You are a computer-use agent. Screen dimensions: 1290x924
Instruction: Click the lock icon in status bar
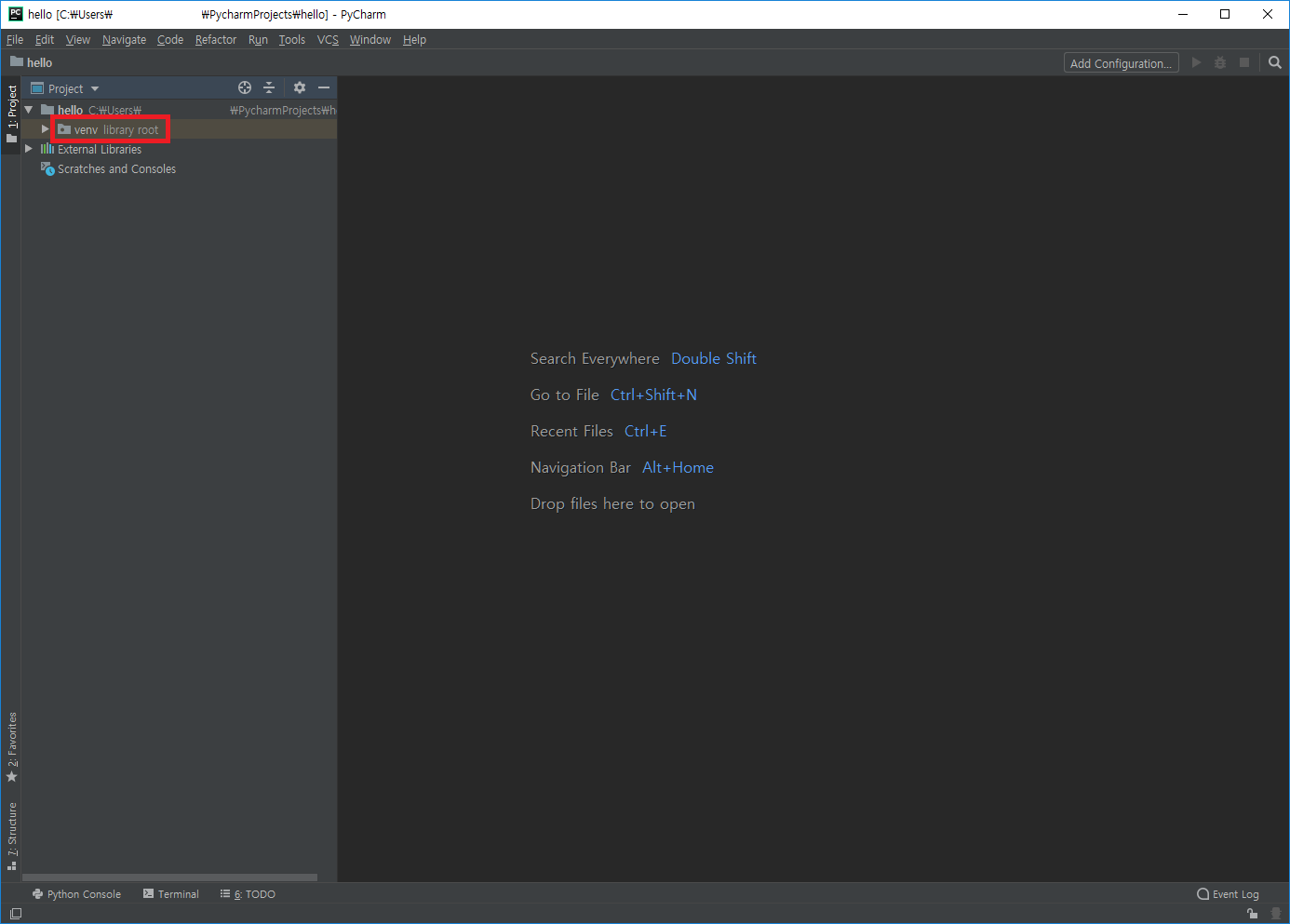point(1253,914)
